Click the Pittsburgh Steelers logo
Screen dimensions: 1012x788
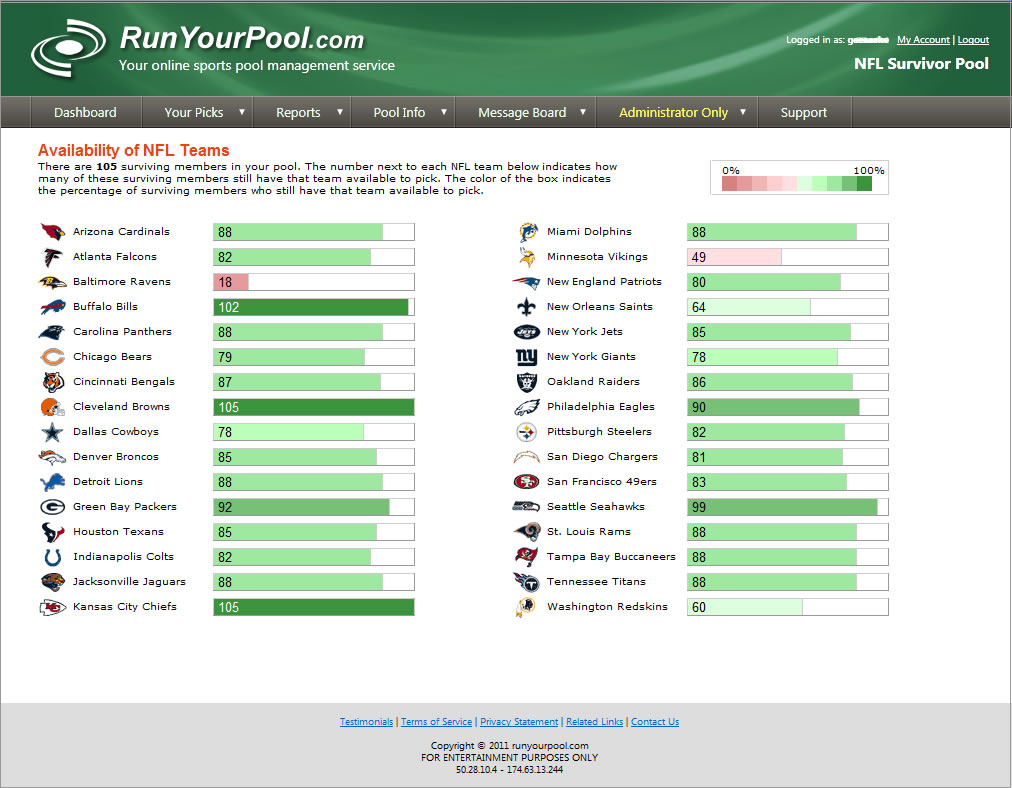pyautogui.click(x=526, y=432)
